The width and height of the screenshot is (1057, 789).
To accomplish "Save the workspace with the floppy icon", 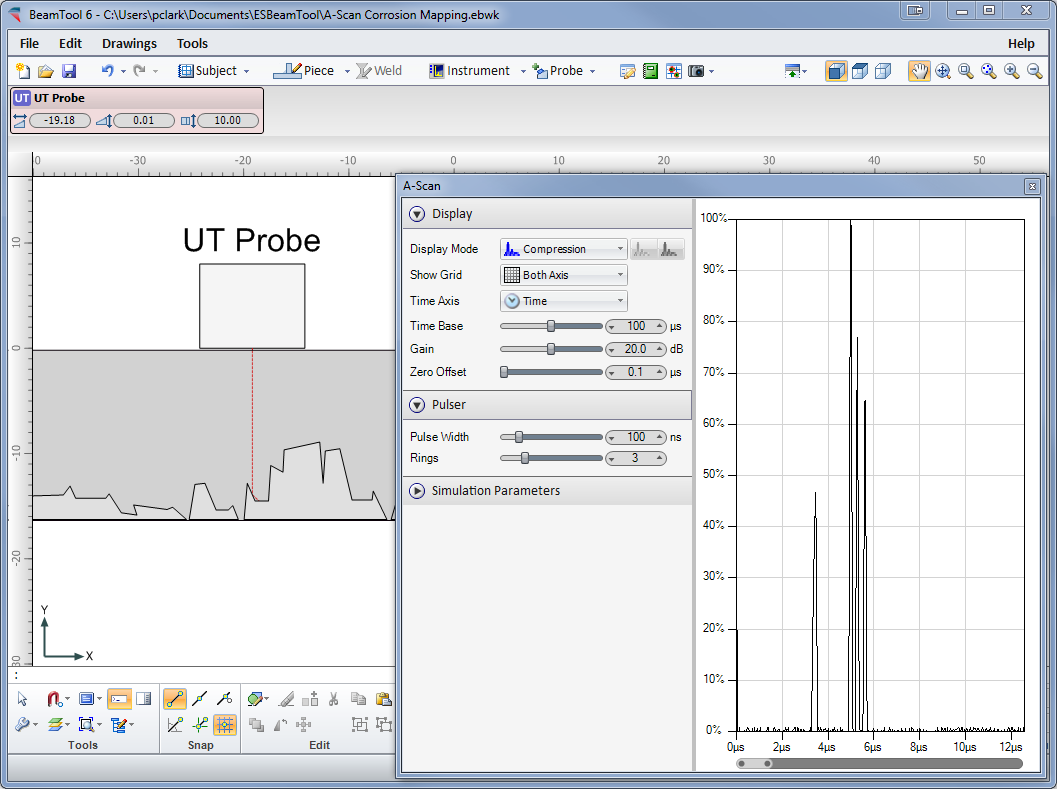I will coord(69,71).
